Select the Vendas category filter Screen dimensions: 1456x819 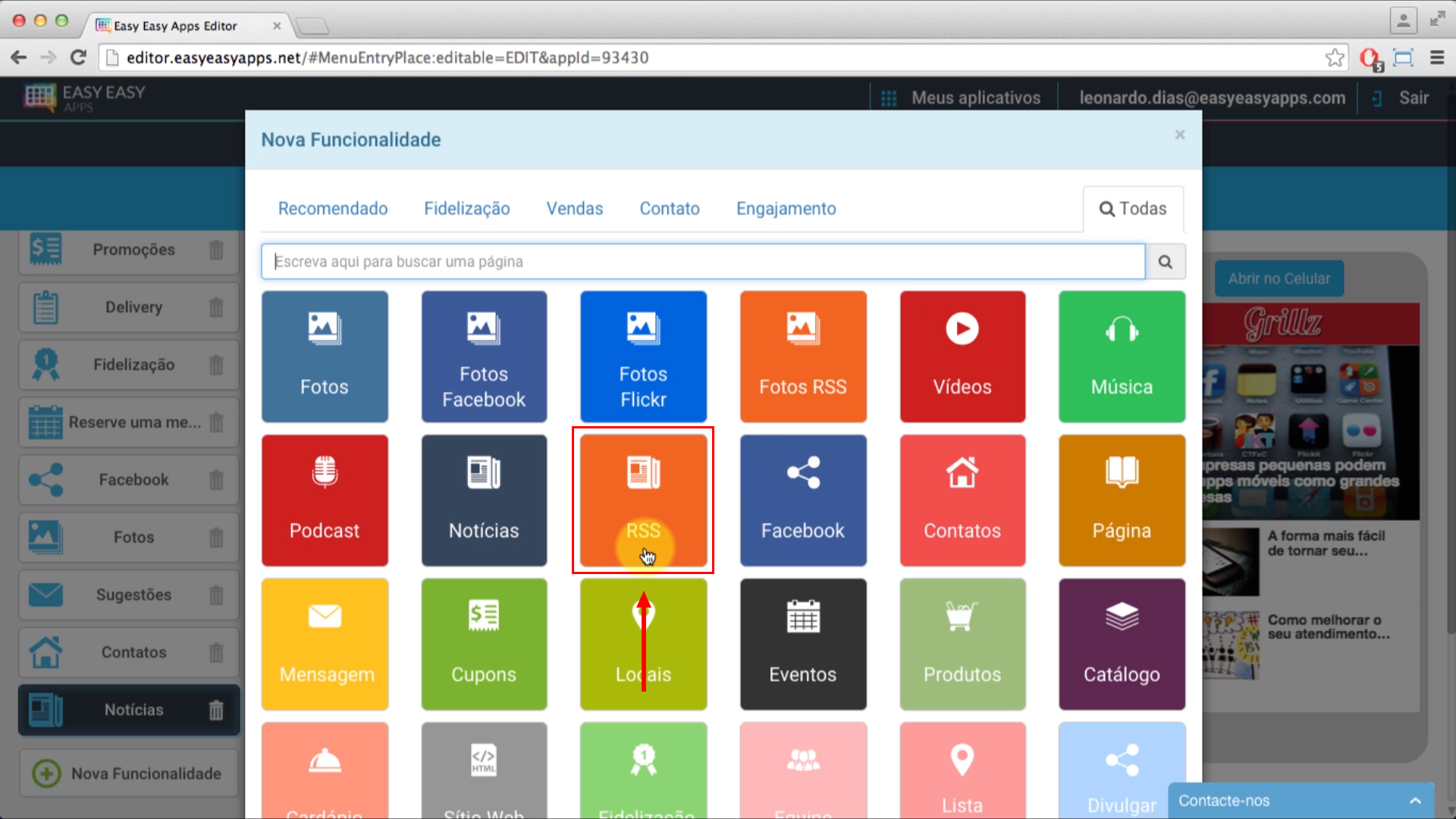[575, 208]
